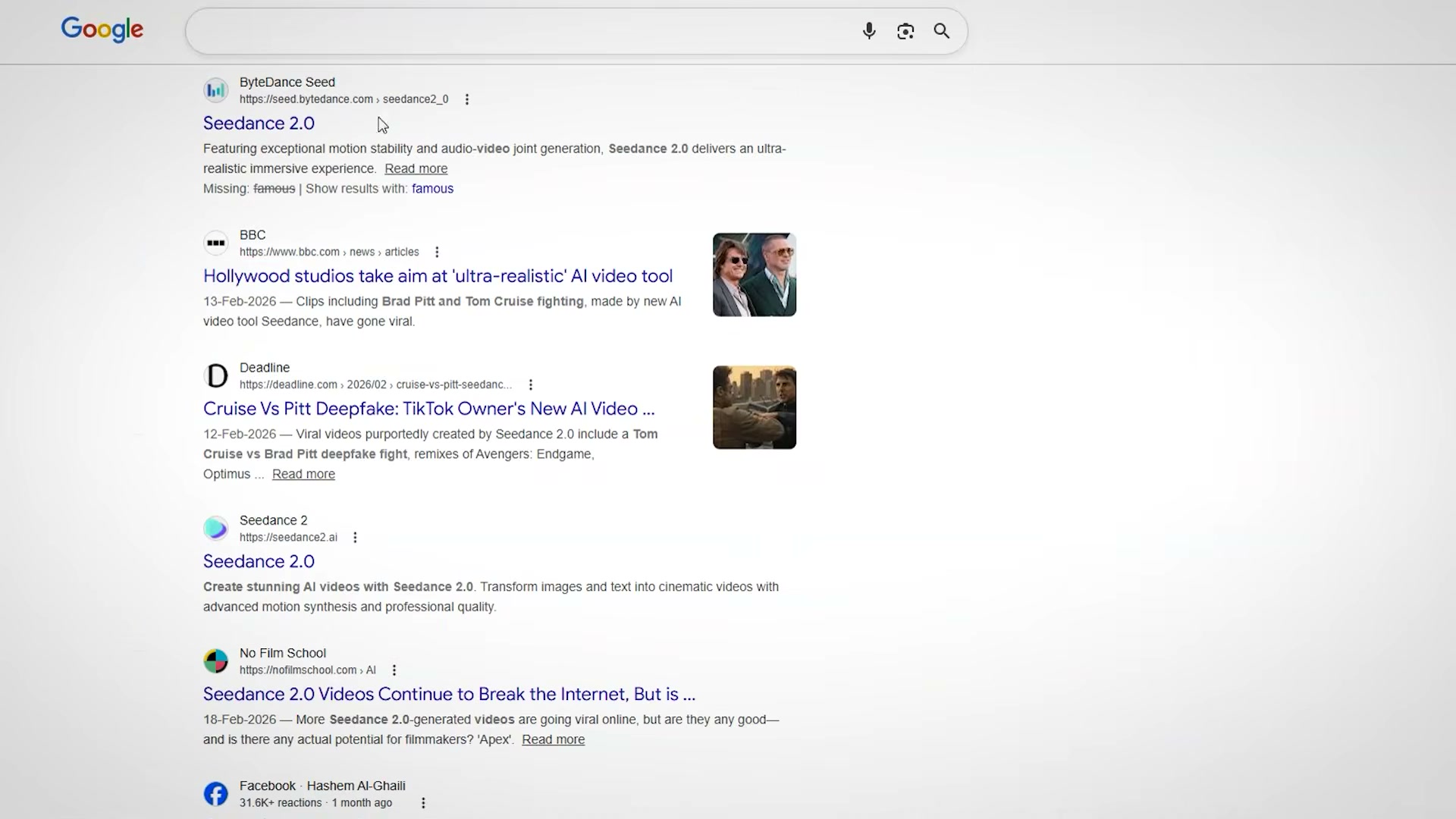Image resolution: width=1456 pixels, height=819 pixels.
Task: Open Google Lens image search icon
Action: coord(905,31)
